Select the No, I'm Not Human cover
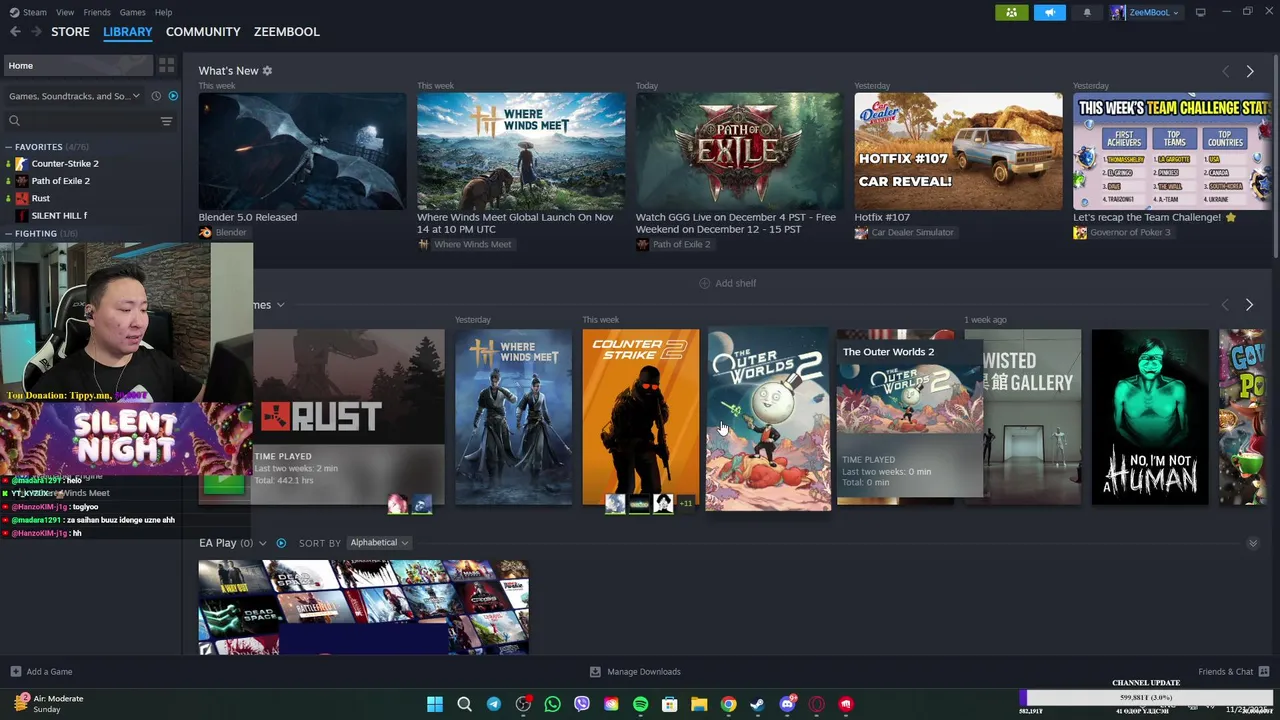 1150,417
